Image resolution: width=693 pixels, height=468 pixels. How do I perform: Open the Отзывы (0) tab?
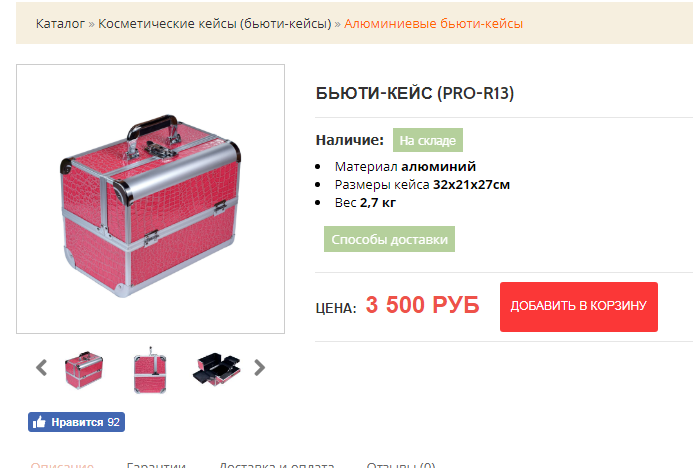click(401, 464)
